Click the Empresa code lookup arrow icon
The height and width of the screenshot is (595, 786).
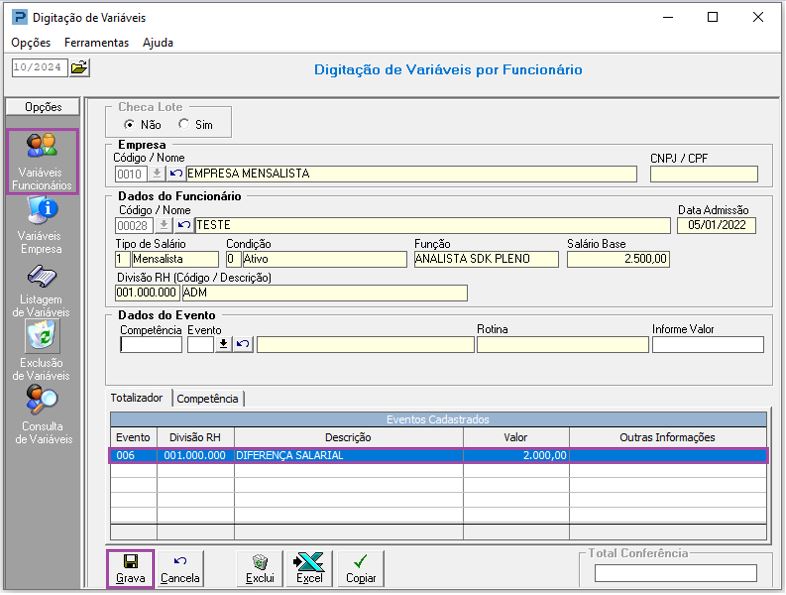pos(157,173)
